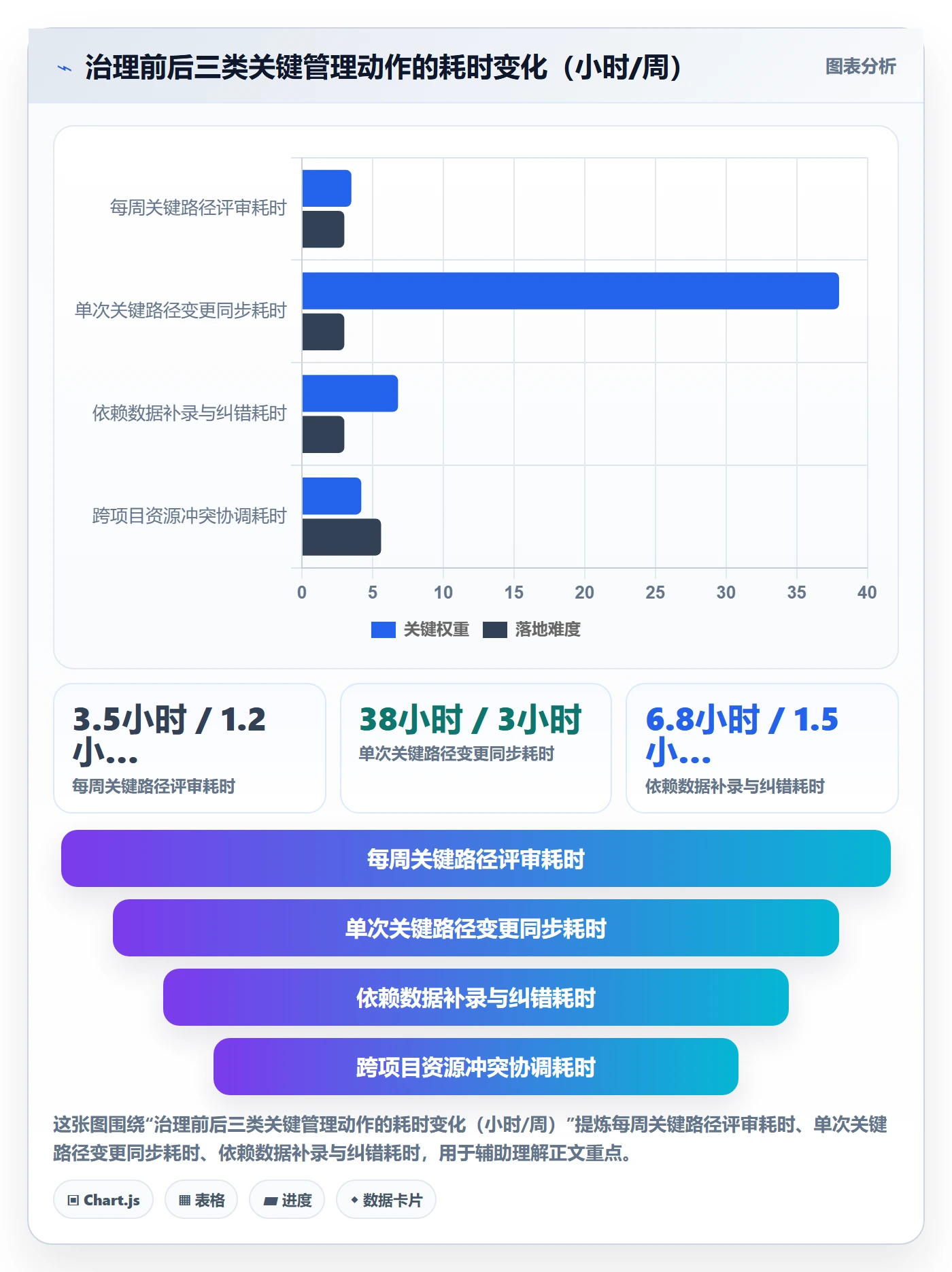This screenshot has width=952, height=1272.
Task: Toggle the 落地难度 legend dark swatch
Action: point(494,630)
